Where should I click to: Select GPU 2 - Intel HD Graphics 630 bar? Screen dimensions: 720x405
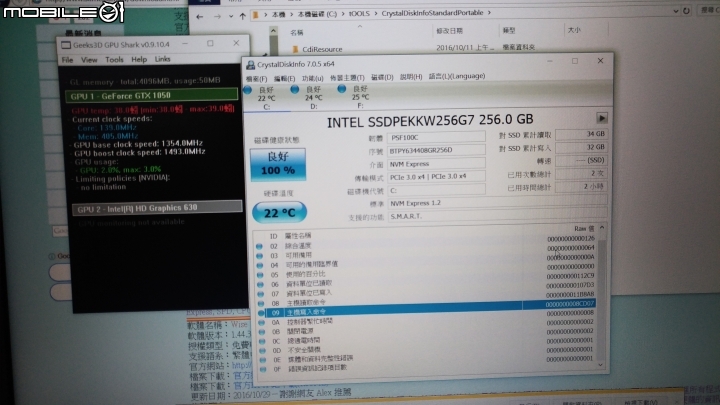(x=157, y=208)
